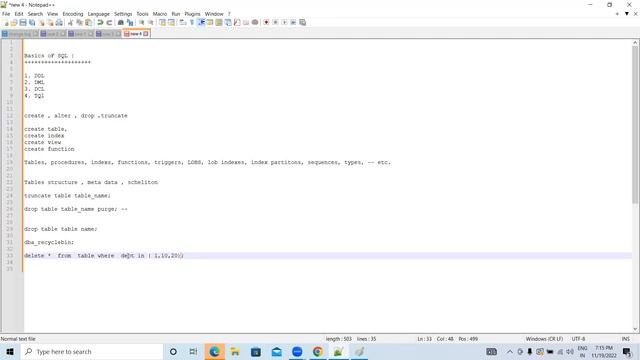This screenshot has width=640, height=360.
Task: Open the File menu
Action: click(6, 14)
